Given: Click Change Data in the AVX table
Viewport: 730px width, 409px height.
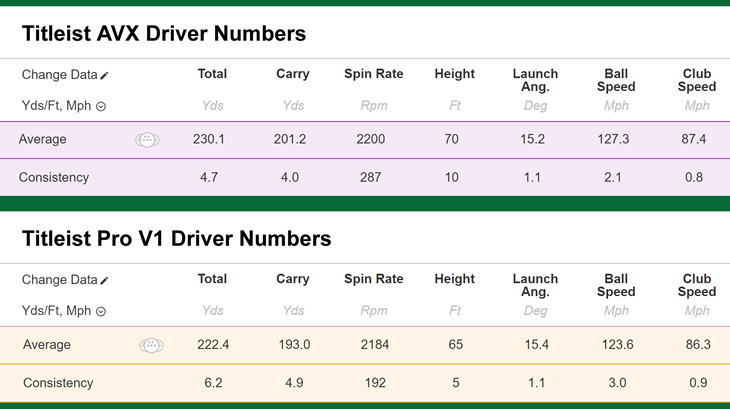Looking at the screenshot, I should click(60, 74).
